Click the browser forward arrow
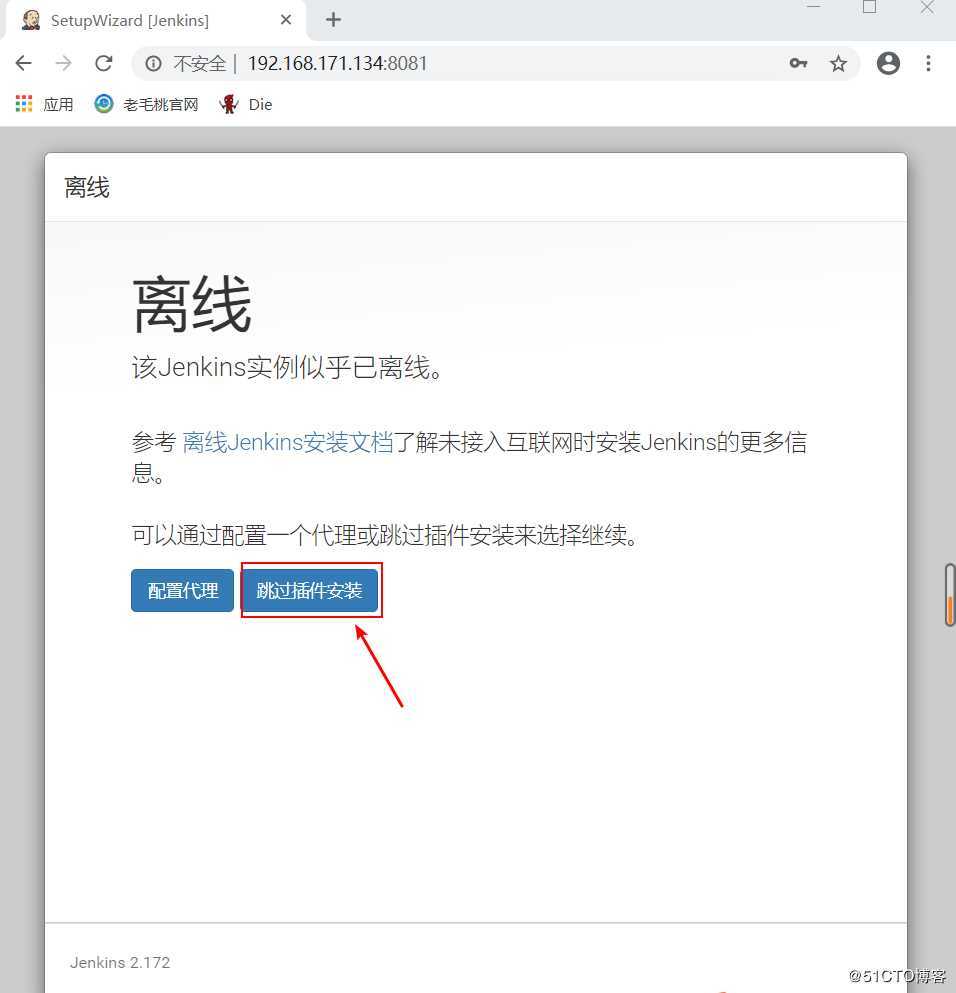This screenshot has height=993, width=956. [x=63, y=63]
